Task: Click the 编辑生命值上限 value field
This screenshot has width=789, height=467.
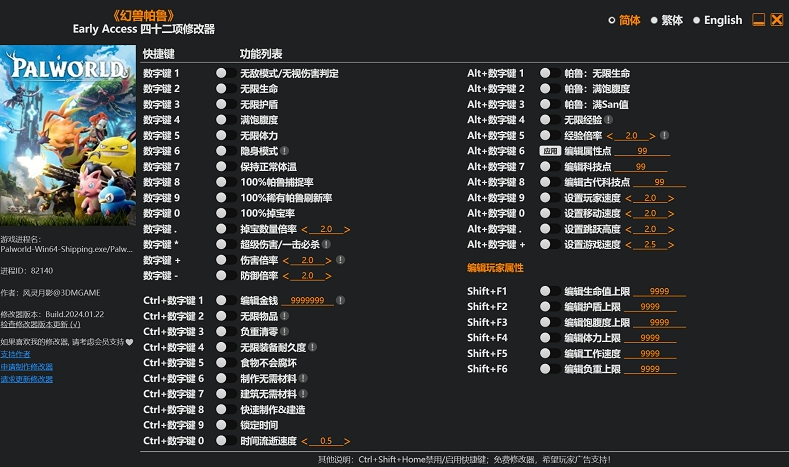Action: point(659,291)
